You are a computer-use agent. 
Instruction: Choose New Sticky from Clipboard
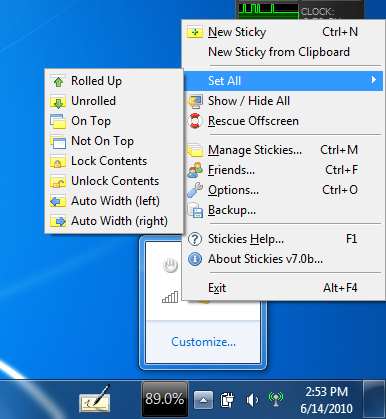283,52
